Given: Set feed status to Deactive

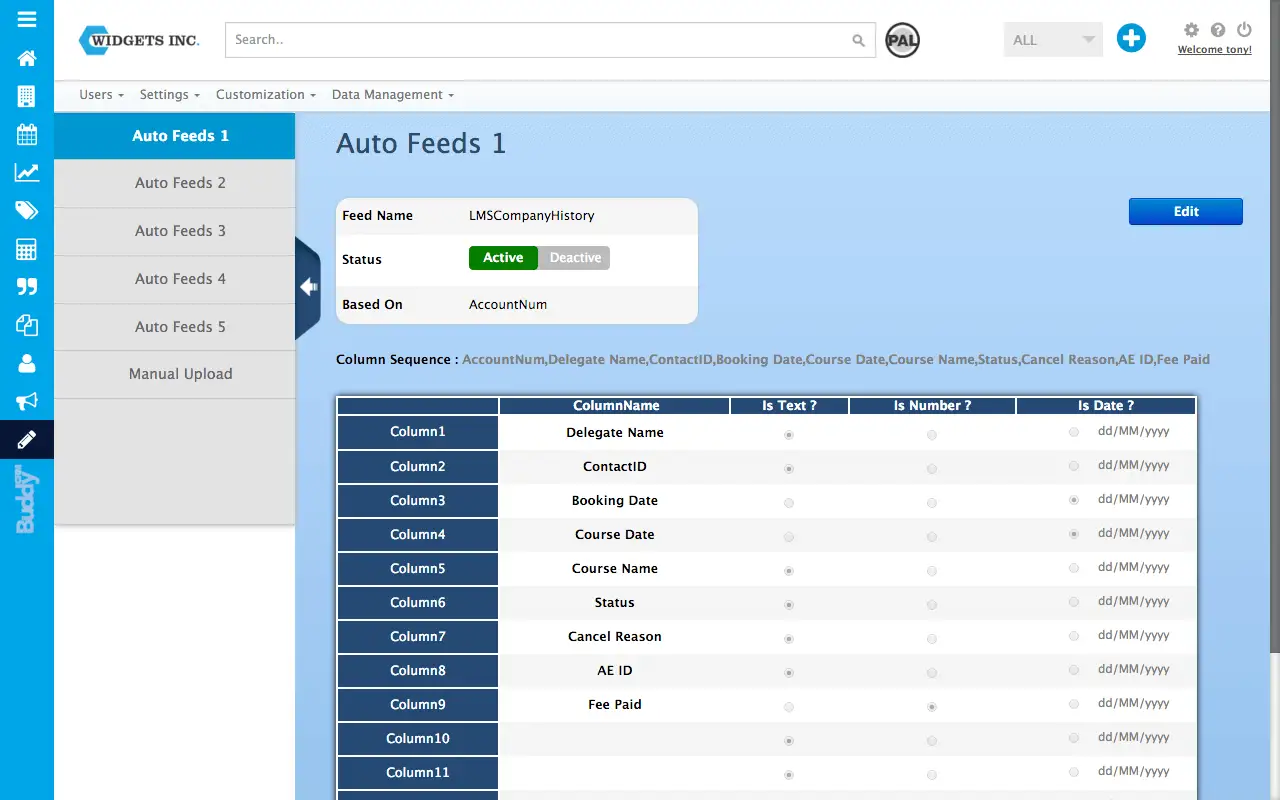Looking at the screenshot, I should click(575, 258).
